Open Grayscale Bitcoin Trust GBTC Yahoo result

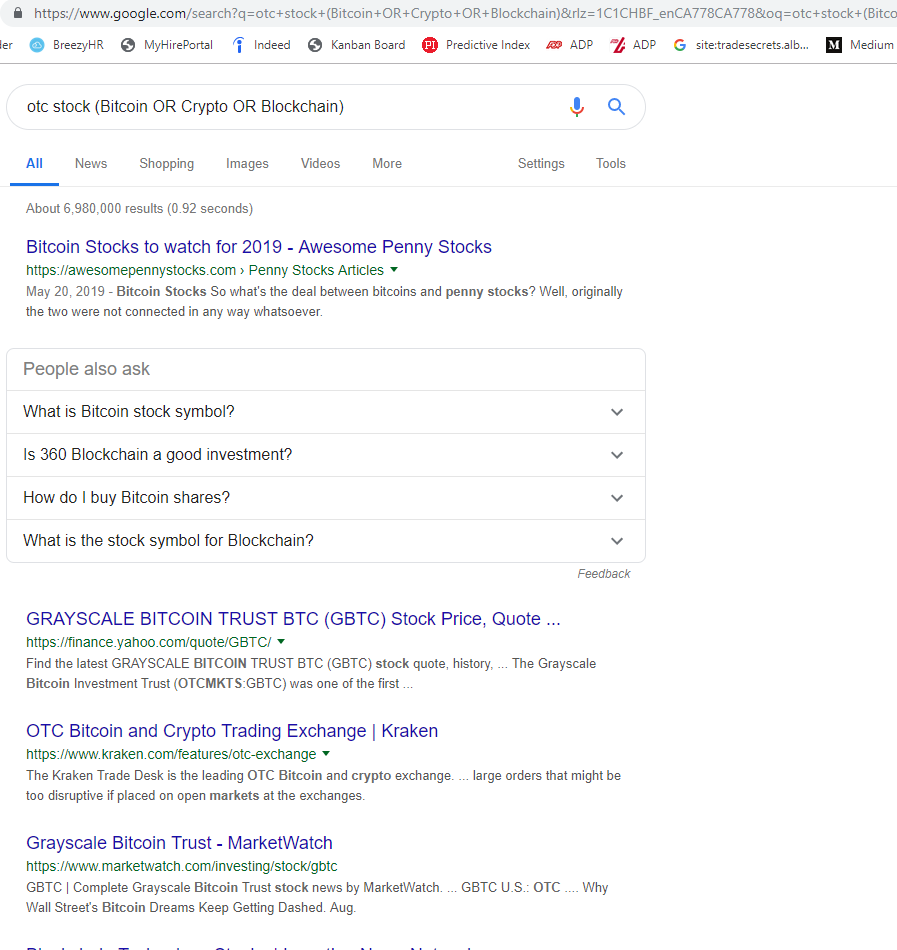tap(293, 619)
